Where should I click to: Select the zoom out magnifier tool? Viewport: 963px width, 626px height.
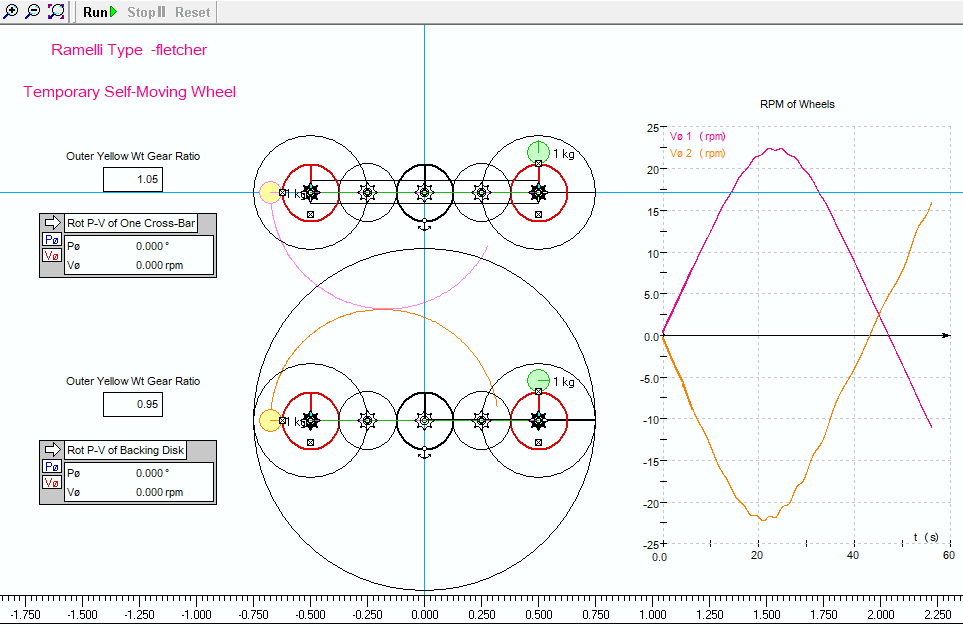point(33,11)
